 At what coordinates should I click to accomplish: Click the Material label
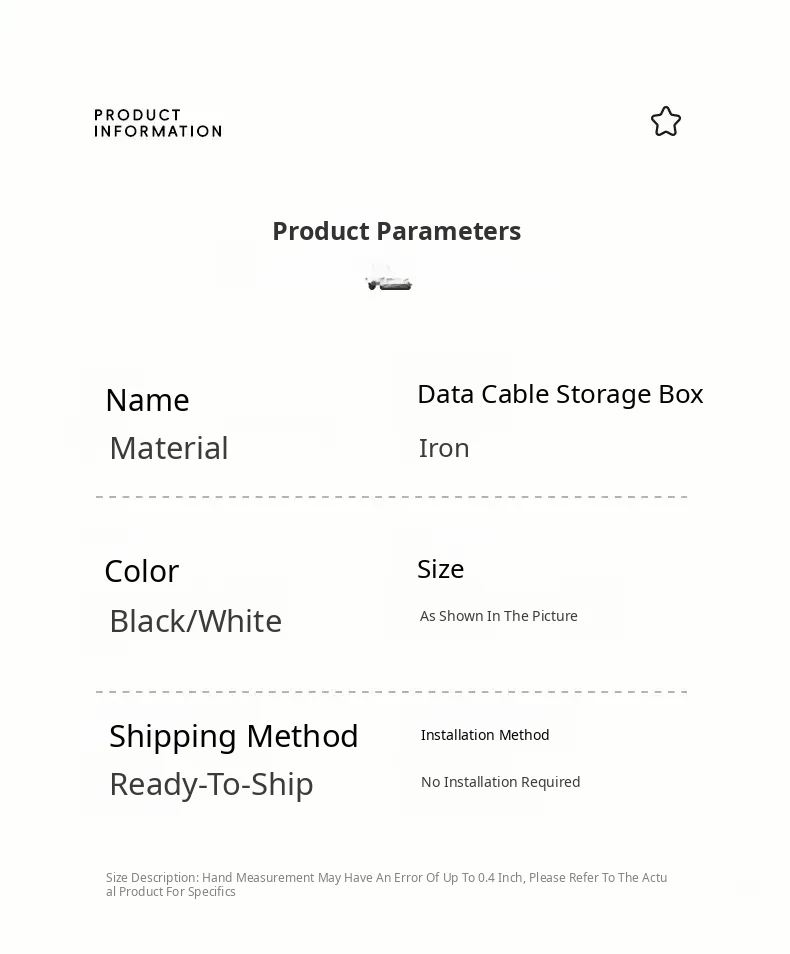tap(169, 448)
